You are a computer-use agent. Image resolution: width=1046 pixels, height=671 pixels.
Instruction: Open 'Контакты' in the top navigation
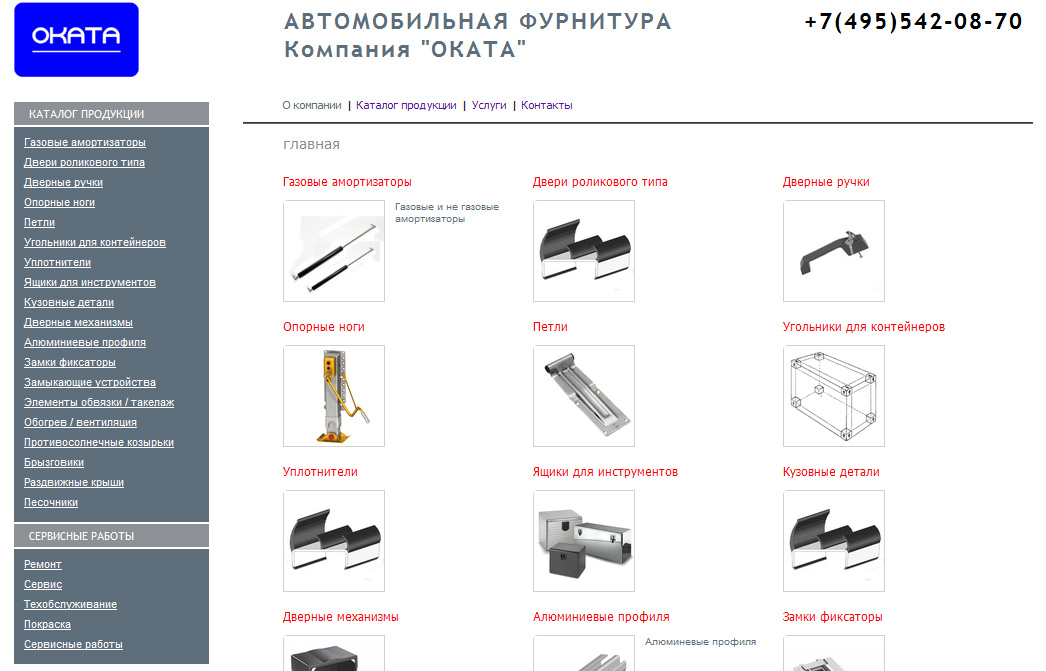pyautogui.click(x=546, y=105)
